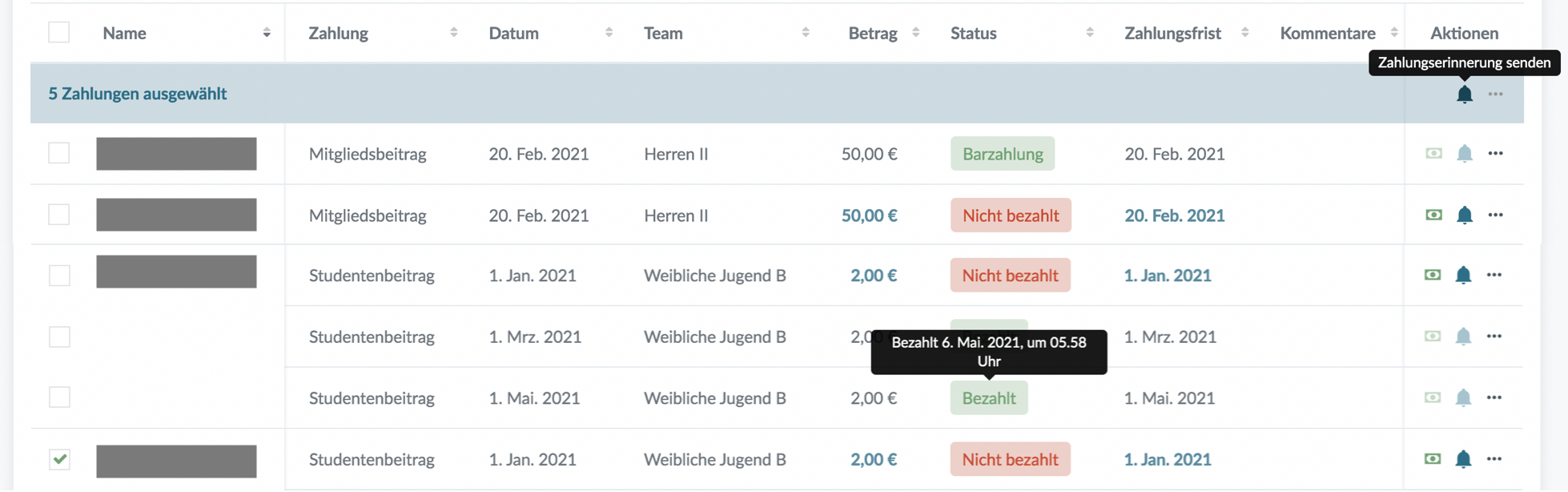Click money icon in checked Studentenbeitrag row
This screenshot has width=1568, height=492.
[1433, 459]
